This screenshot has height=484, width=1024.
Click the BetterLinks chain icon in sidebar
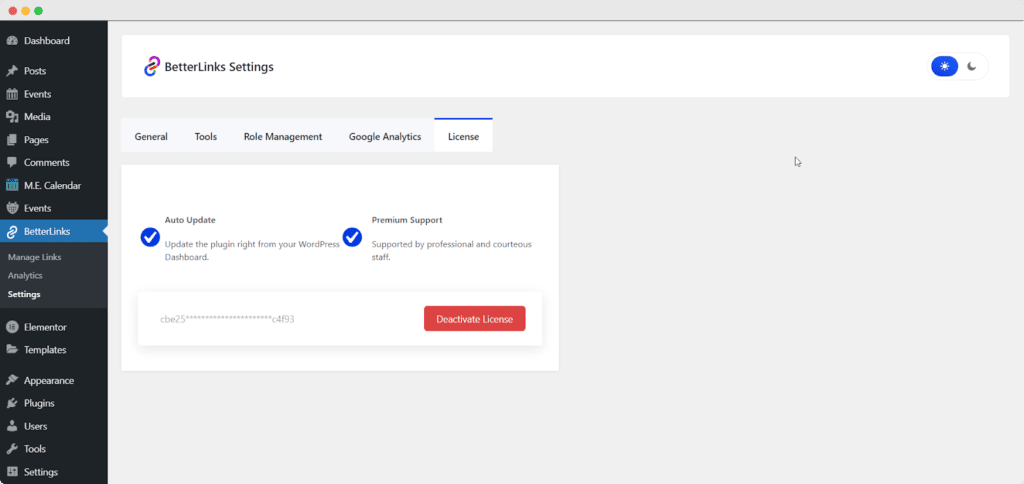12,232
